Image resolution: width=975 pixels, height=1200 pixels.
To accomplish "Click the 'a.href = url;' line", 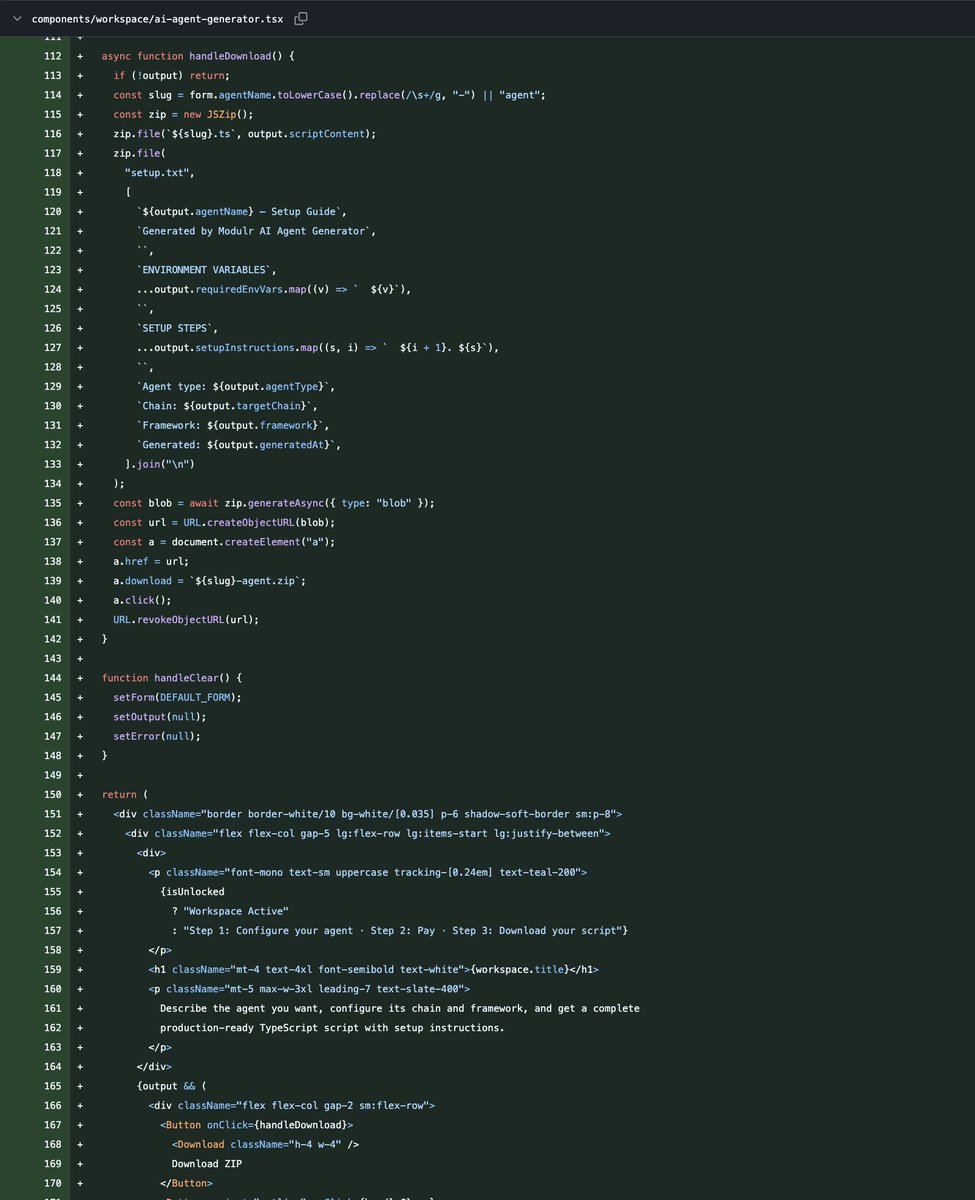I will point(151,561).
